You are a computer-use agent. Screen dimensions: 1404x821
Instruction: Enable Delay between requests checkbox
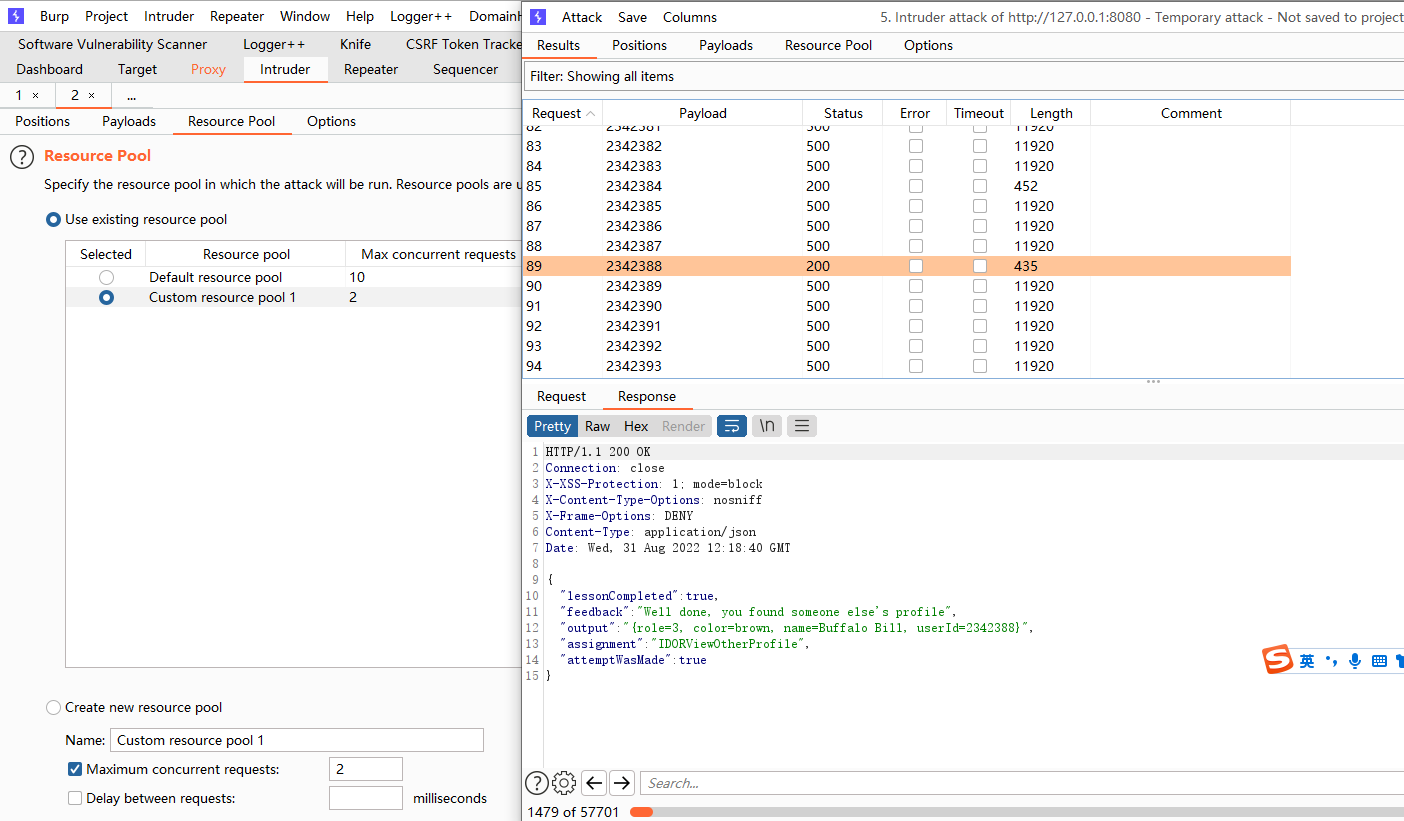pos(75,798)
